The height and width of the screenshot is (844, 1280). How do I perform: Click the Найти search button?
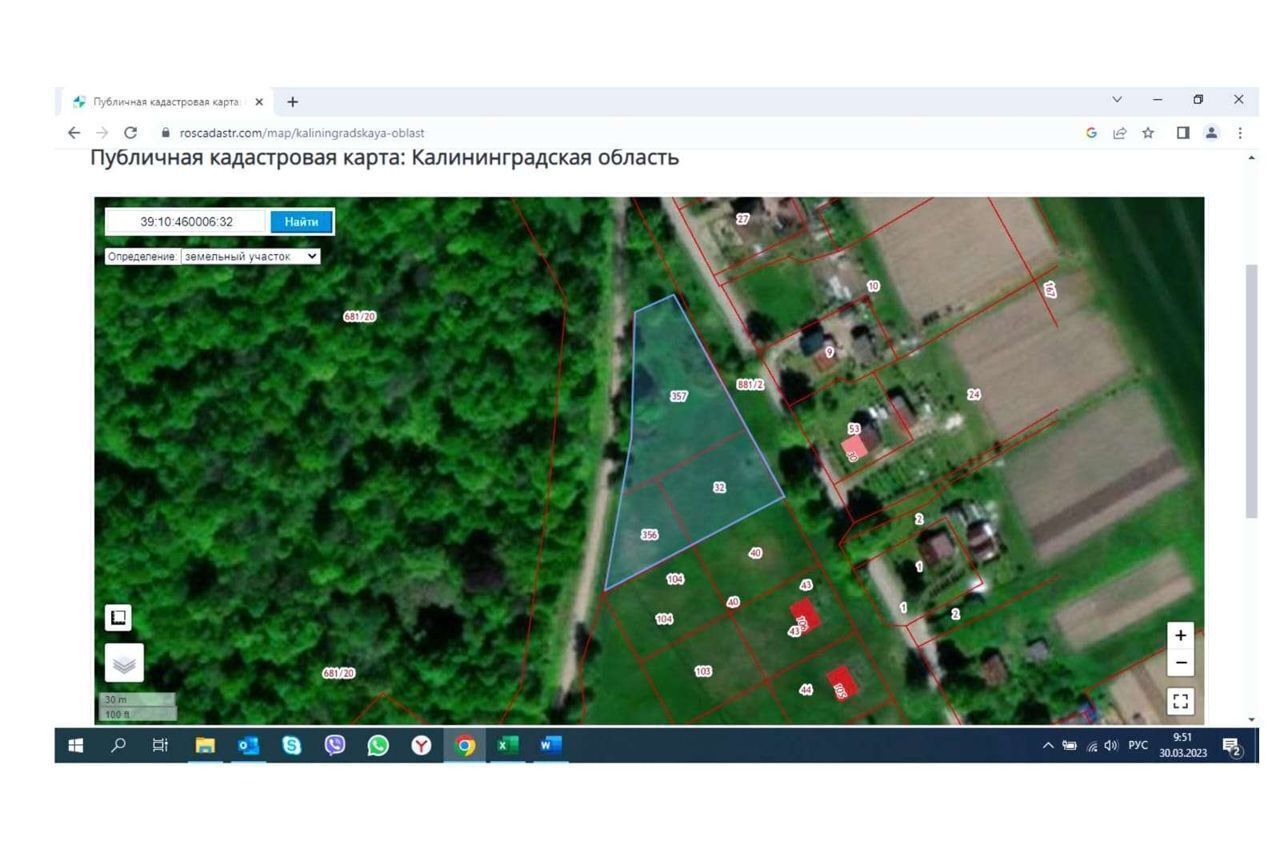pos(301,222)
